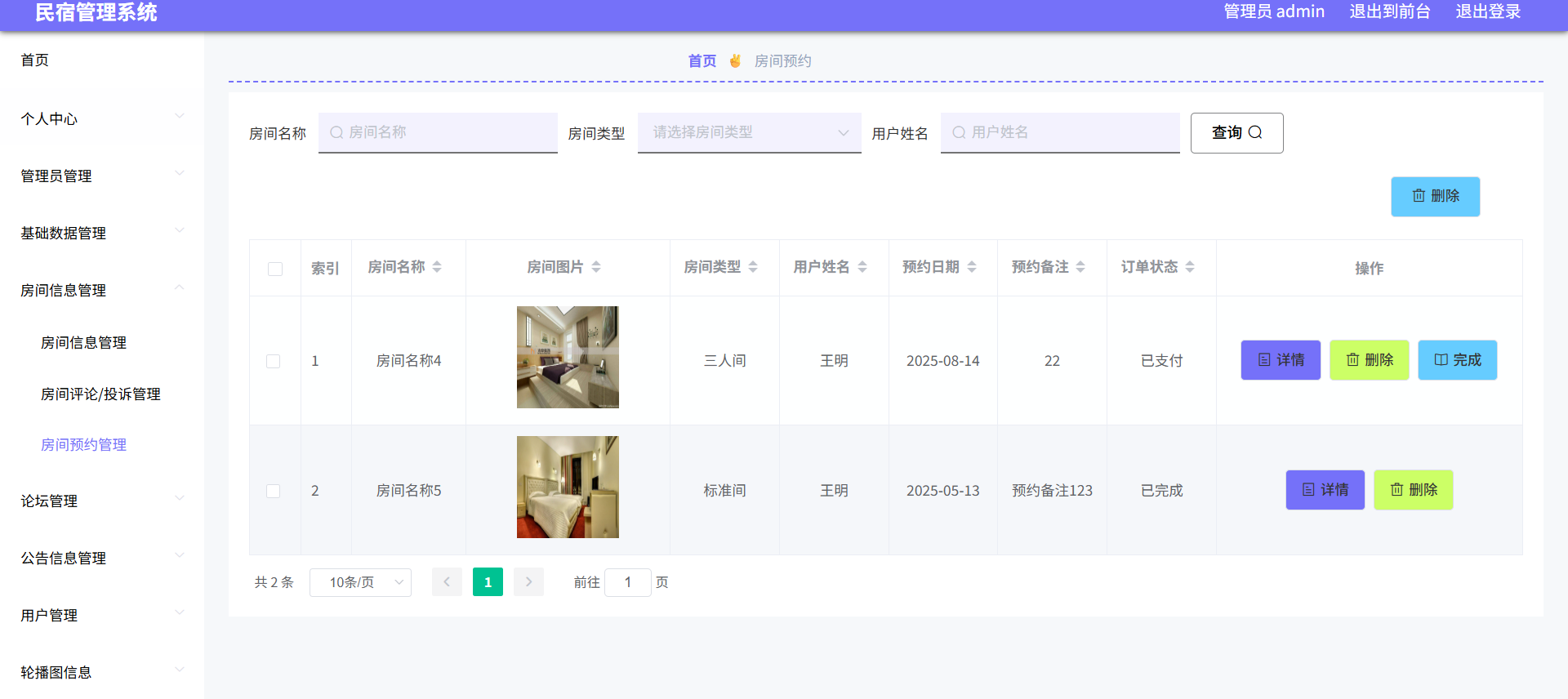Click the 查询 search button
This screenshot has width=1568, height=699.
coord(1236,132)
